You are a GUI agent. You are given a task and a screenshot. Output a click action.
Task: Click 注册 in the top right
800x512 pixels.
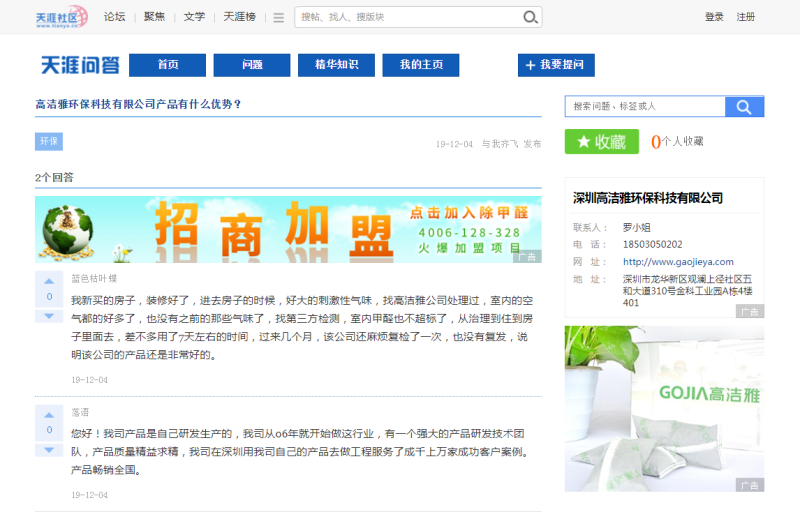[x=745, y=17]
